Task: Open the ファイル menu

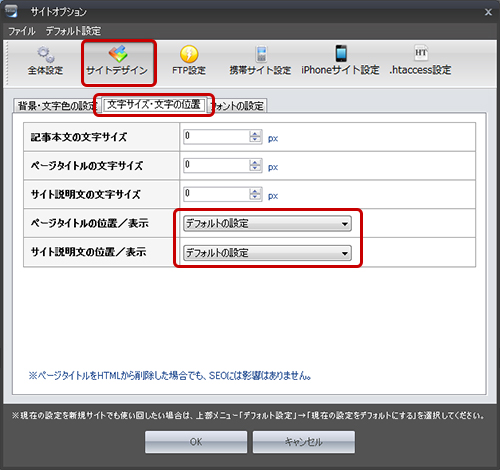Action: pyautogui.click(x=22, y=31)
